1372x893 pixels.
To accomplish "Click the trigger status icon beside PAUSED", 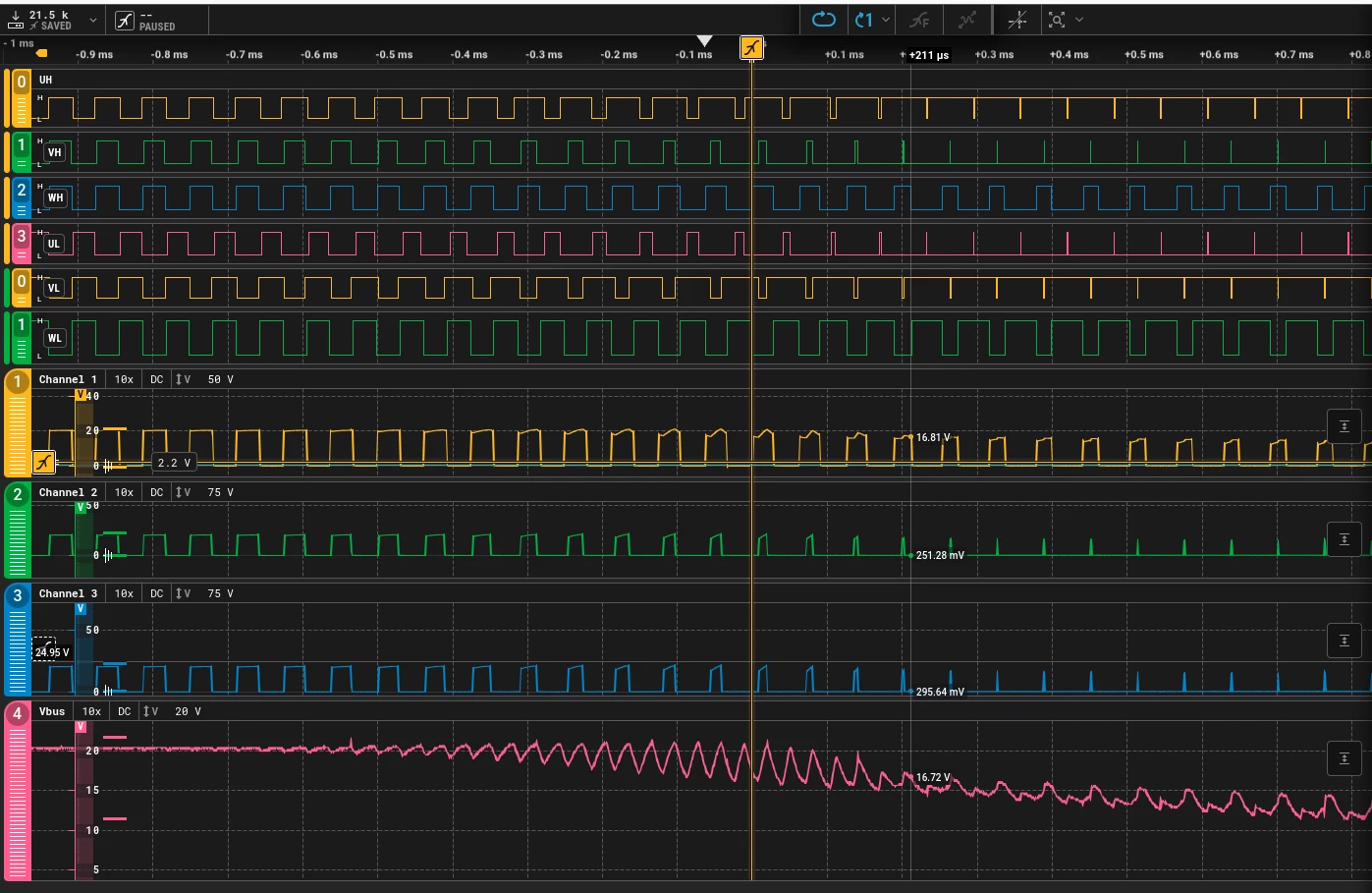I will pyautogui.click(x=125, y=20).
